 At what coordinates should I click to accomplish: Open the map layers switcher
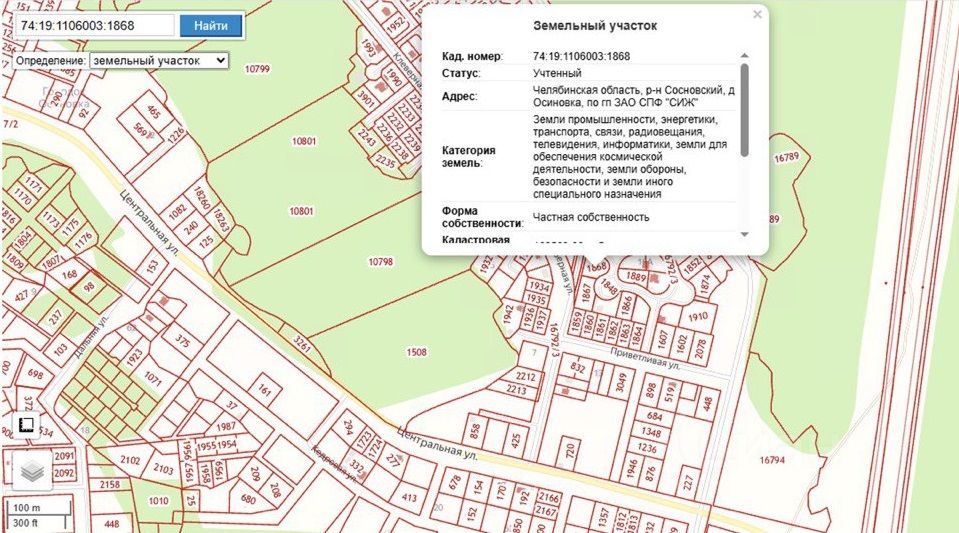[32, 470]
